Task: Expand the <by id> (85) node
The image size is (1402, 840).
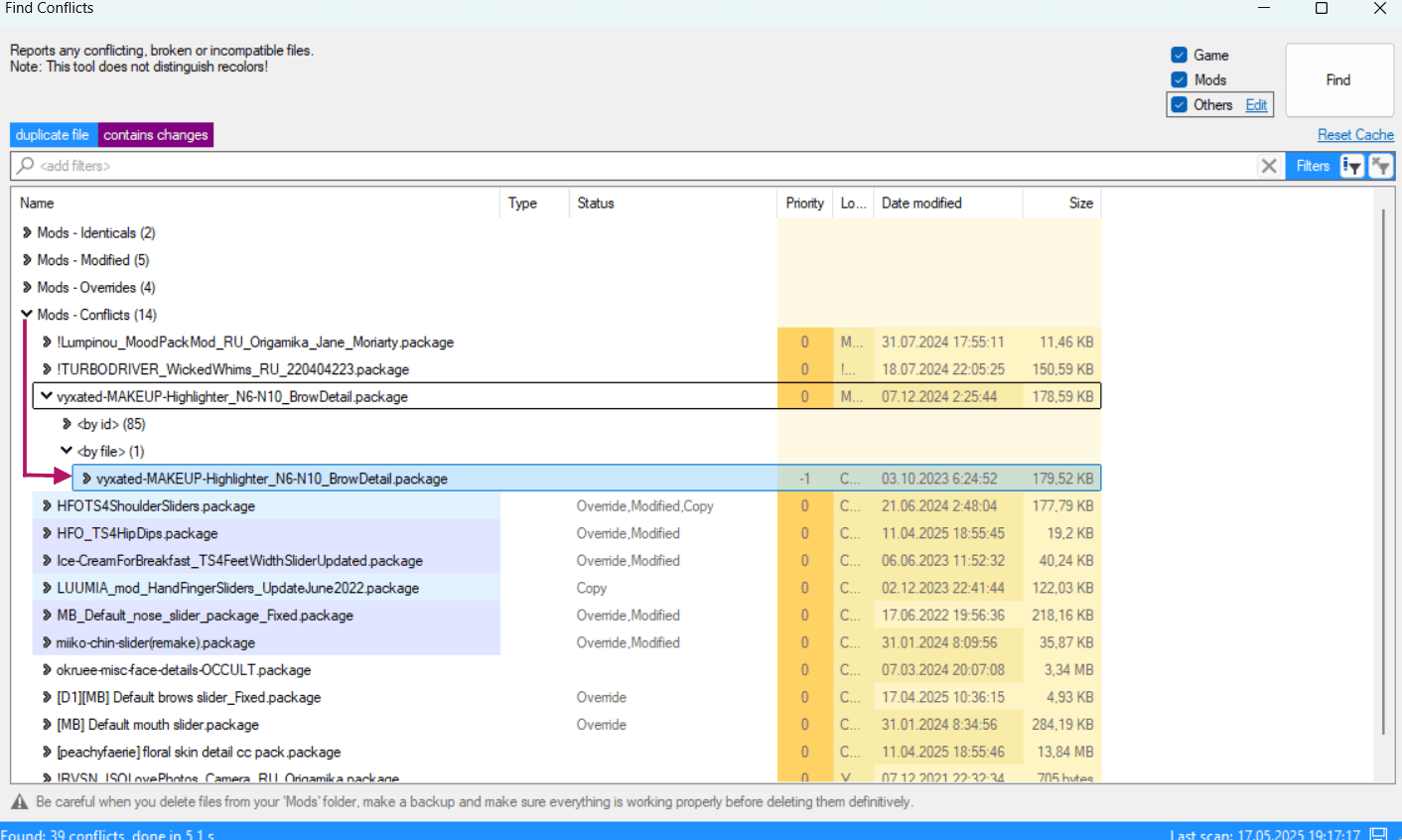Action: coord(67,424)
